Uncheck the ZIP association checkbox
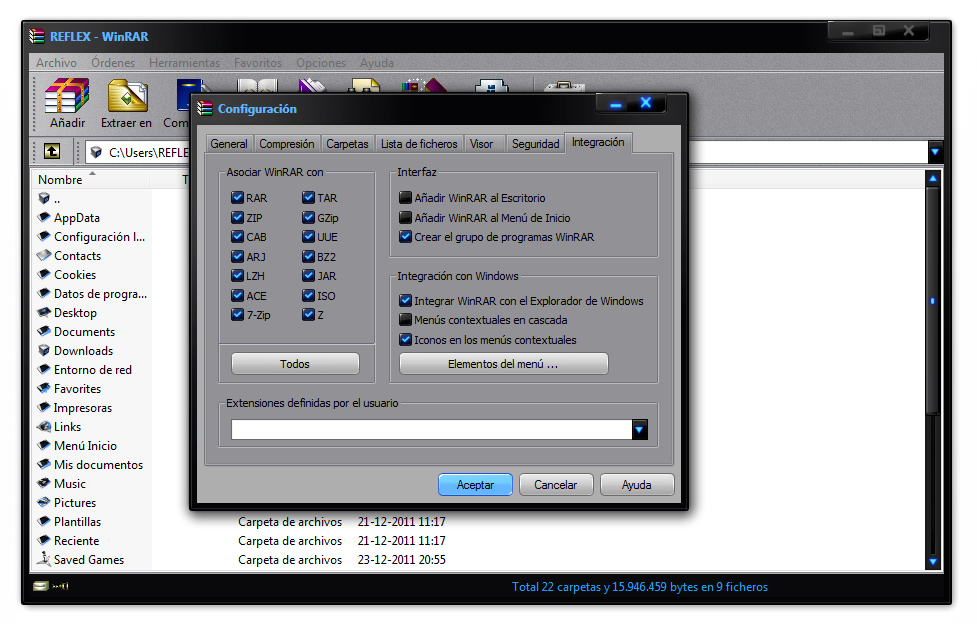Screen dimensions: 977x624 tap(237, 218)
